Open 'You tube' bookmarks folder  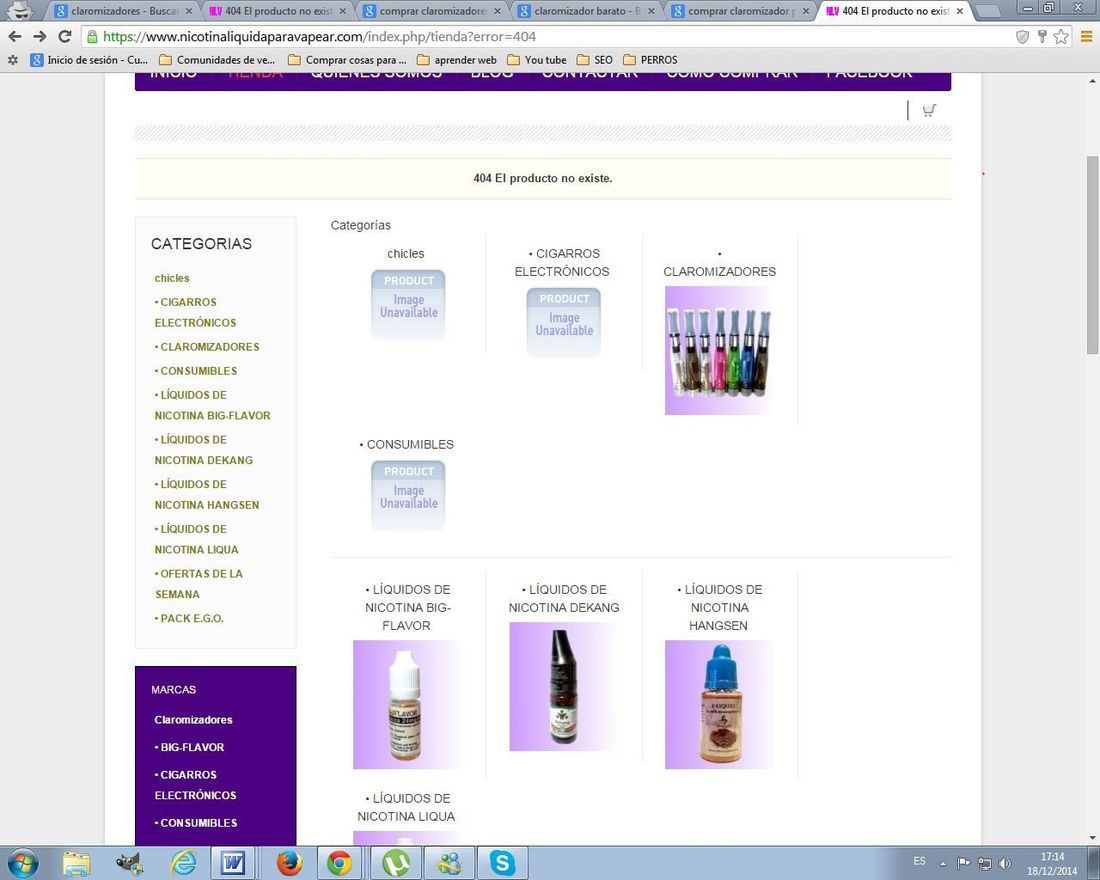point(537,60)
